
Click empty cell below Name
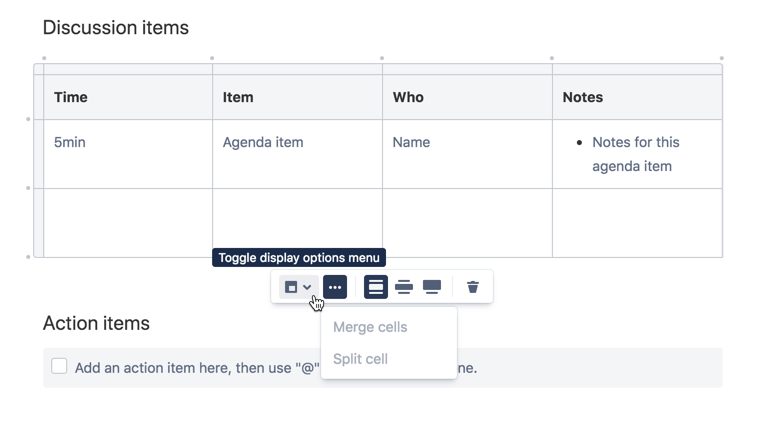click(x=467, y=223)
